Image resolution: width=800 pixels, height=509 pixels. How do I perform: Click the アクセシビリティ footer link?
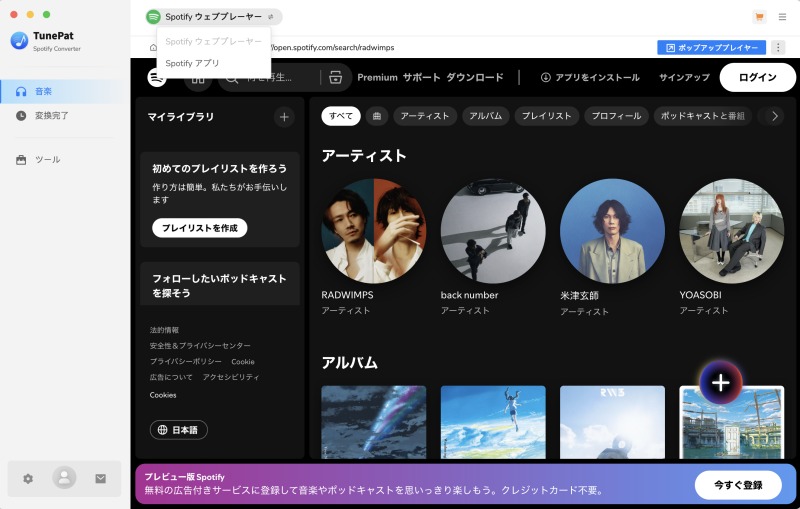(231, 377)
